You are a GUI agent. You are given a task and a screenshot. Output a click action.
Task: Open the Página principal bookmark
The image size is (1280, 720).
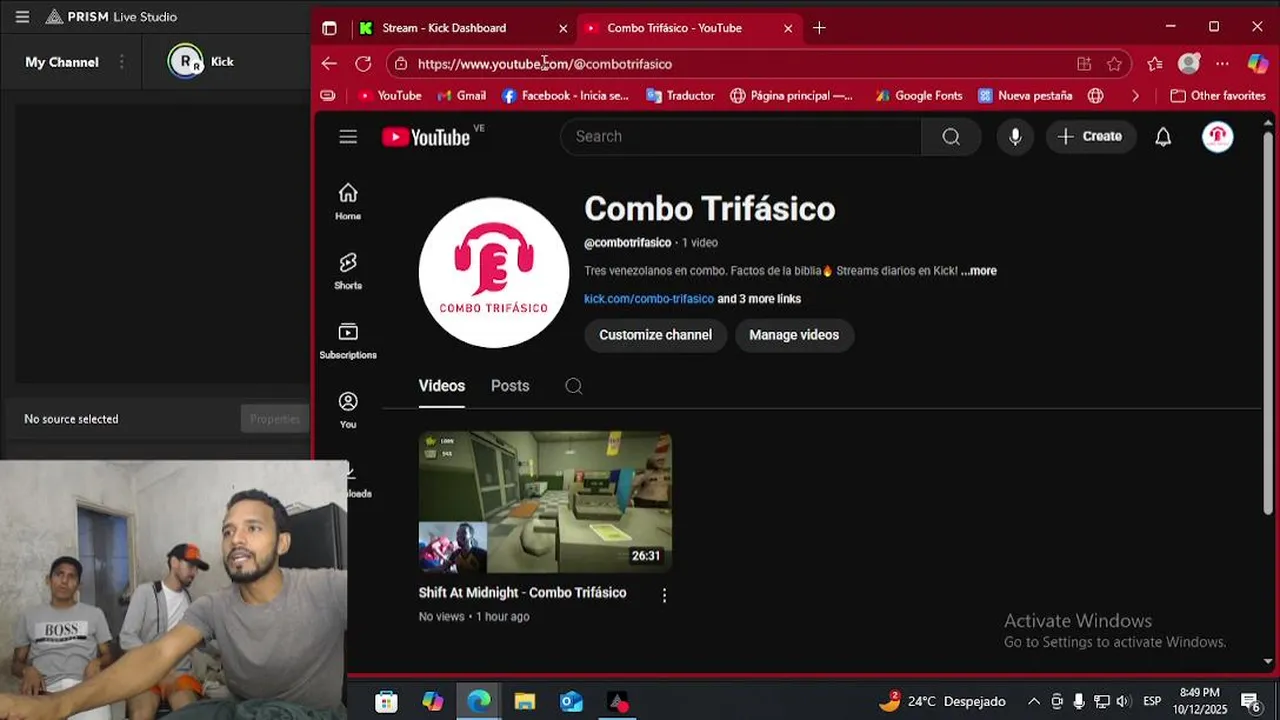792,96
